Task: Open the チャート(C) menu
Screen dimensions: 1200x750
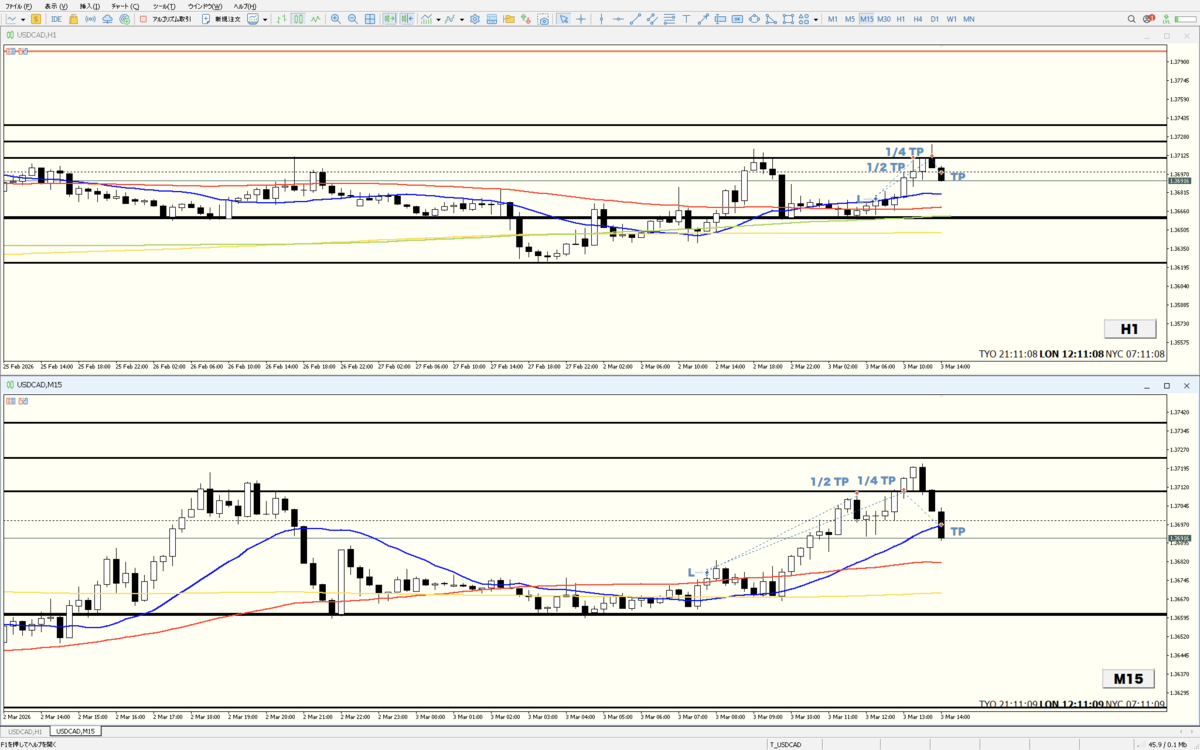Action: pyautogui.click(x=125, y=6)
